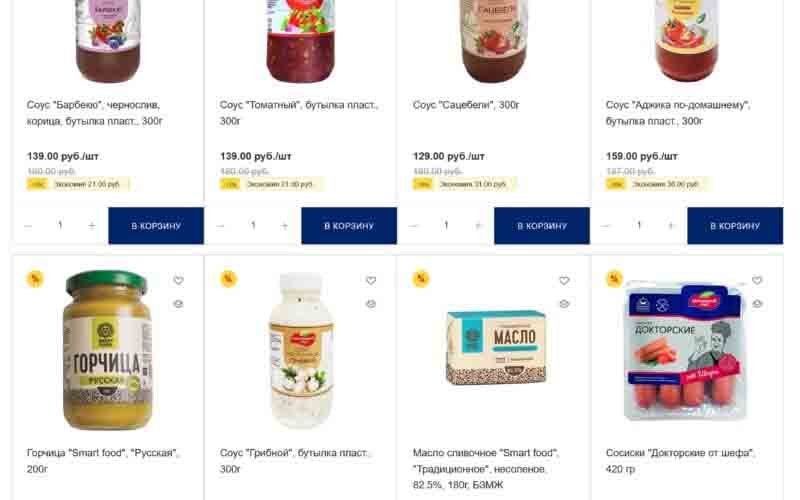
Task: Open Сосиски Докторские от шефа product link
Action: 680,461
